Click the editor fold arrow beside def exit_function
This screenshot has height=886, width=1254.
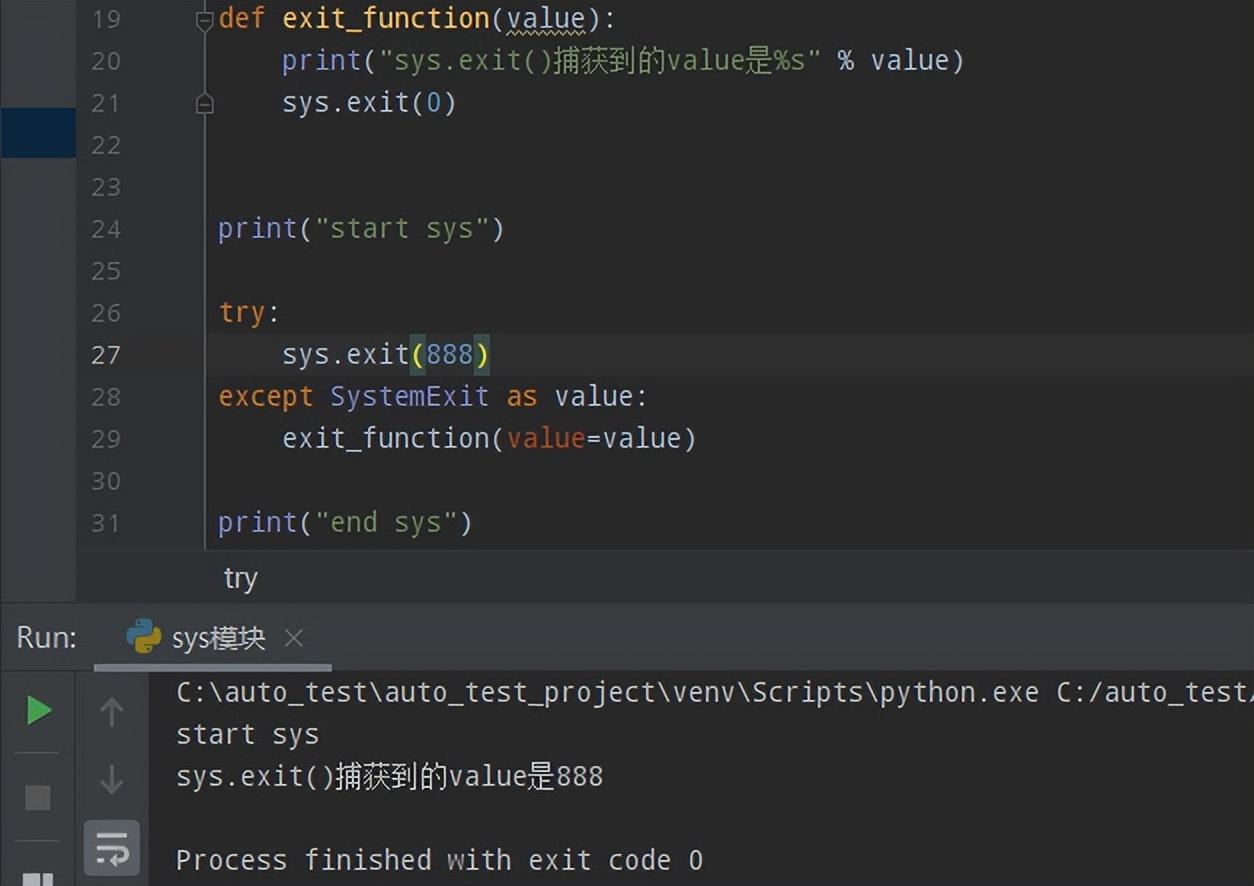point(205,17)
